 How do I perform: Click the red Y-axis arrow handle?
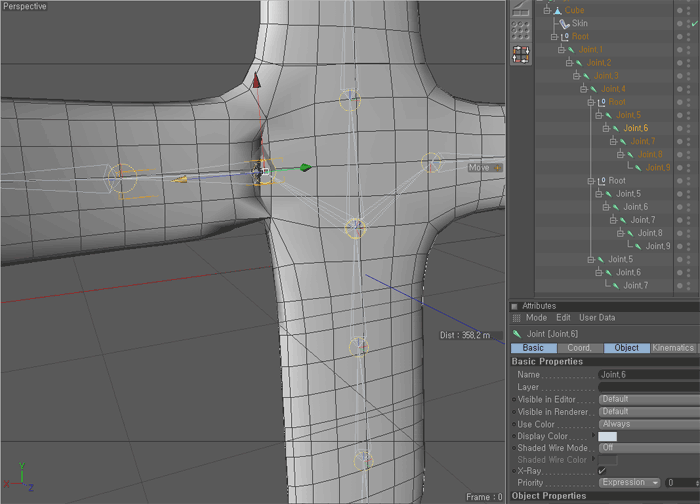pyautogui.click(x=255, y=83)
